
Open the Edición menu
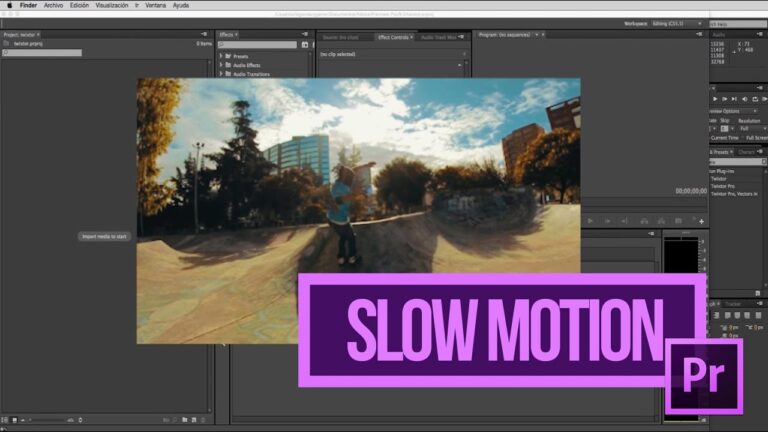coord(79,5)
